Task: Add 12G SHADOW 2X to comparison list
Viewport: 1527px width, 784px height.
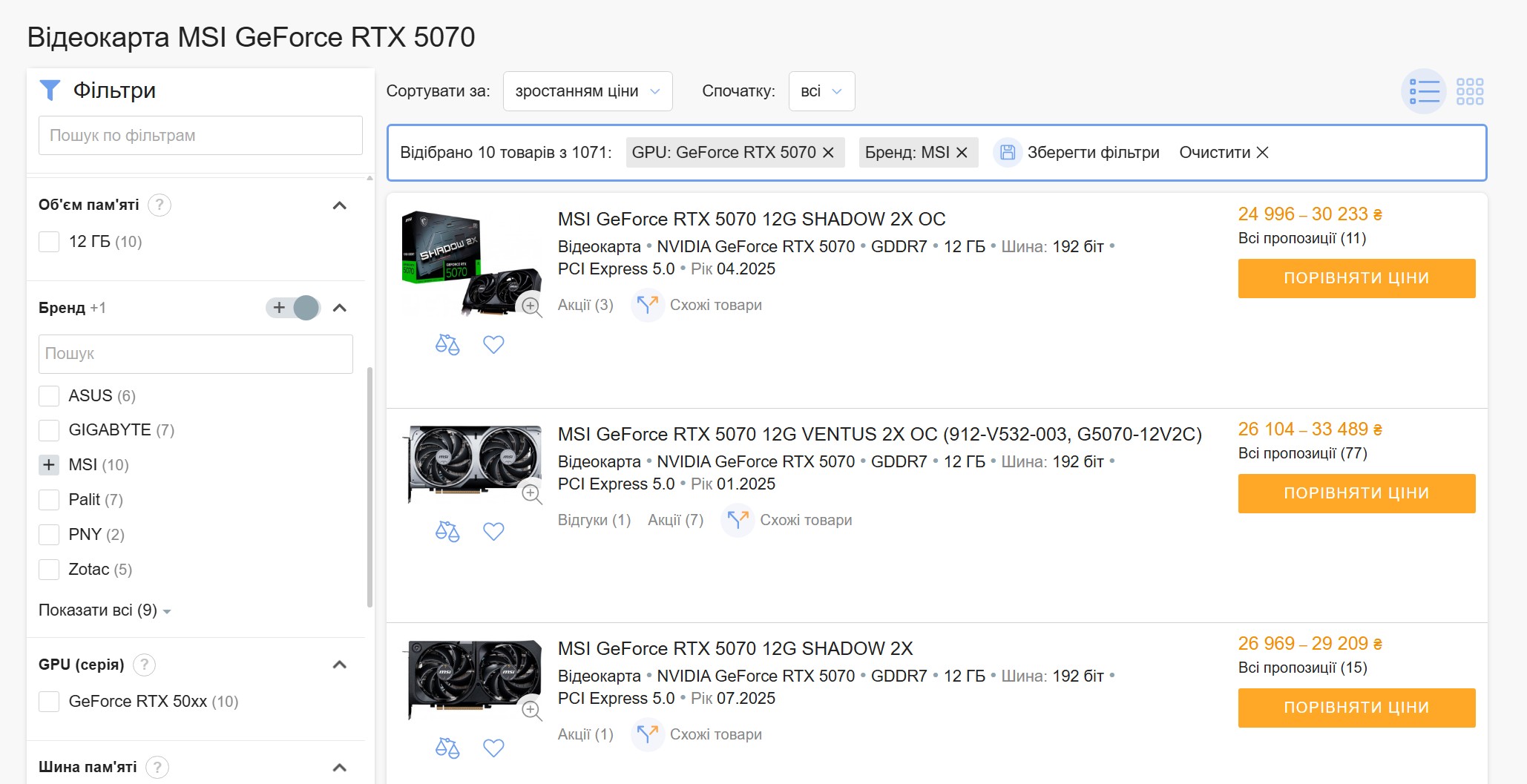Action: tap(447, 748)
